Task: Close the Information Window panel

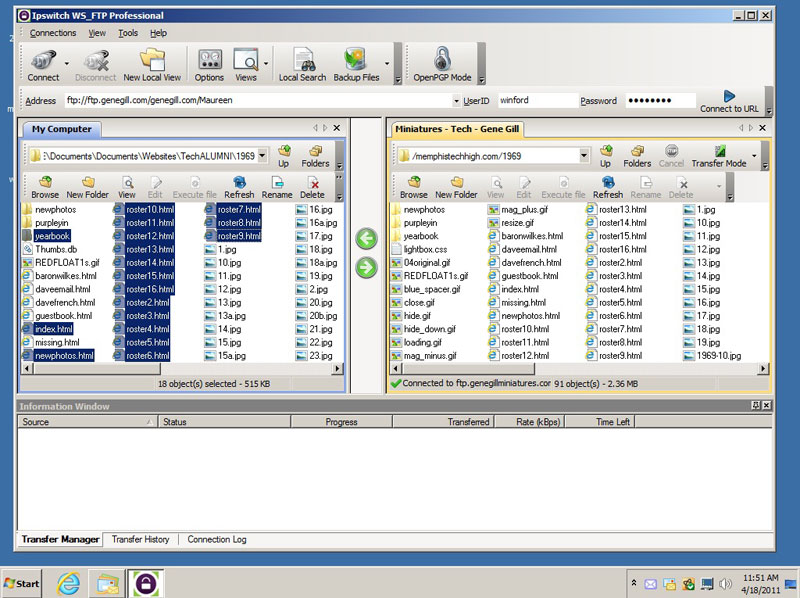Action: click(x=766, y=406)
